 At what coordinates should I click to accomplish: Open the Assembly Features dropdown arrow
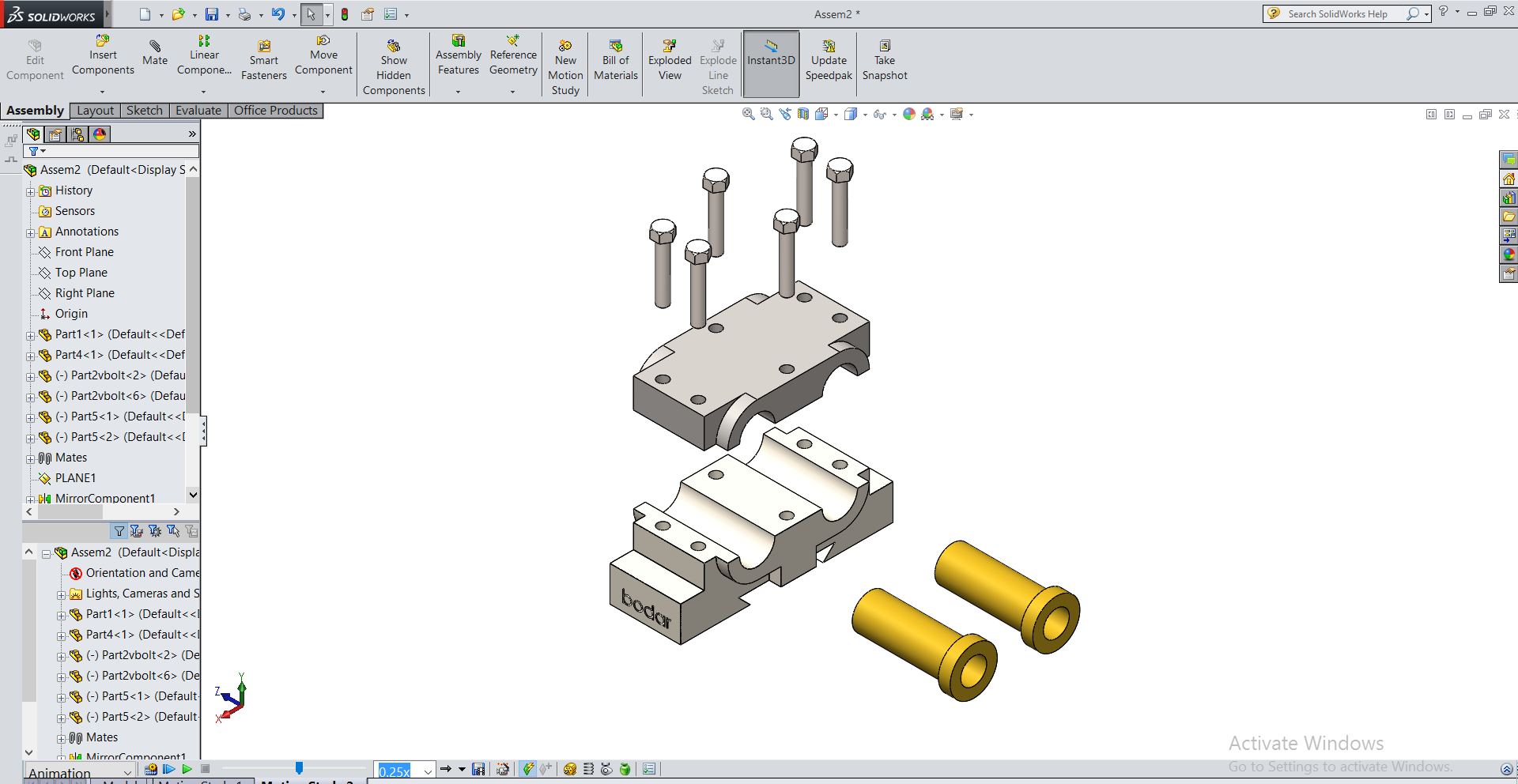click(x=458, y=92)
